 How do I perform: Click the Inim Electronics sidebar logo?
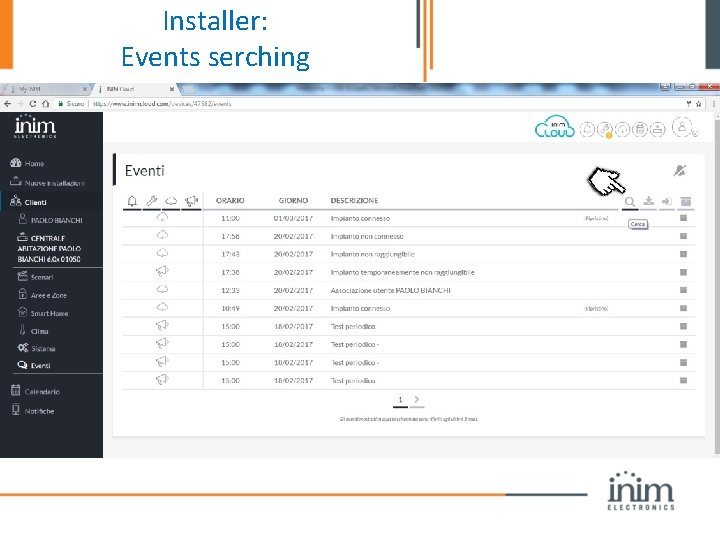pyautogui.click(x=35, y=127)
